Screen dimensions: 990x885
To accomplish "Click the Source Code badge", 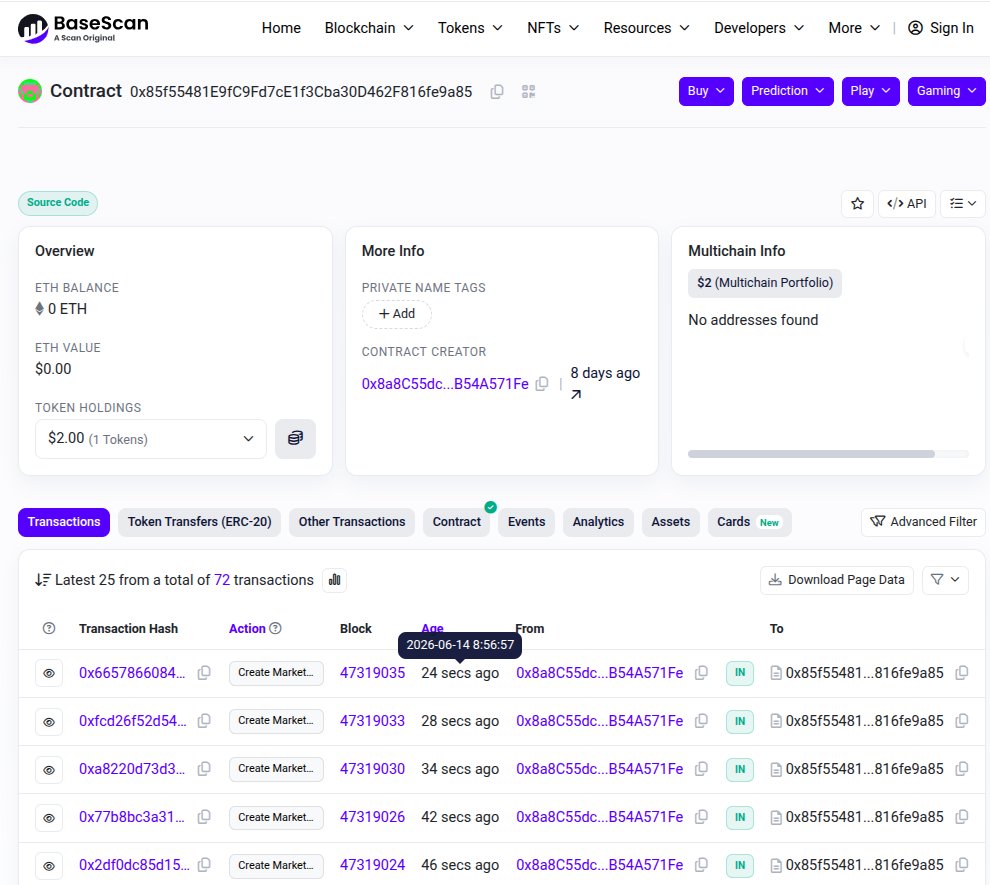I will (x=58, y=203).
